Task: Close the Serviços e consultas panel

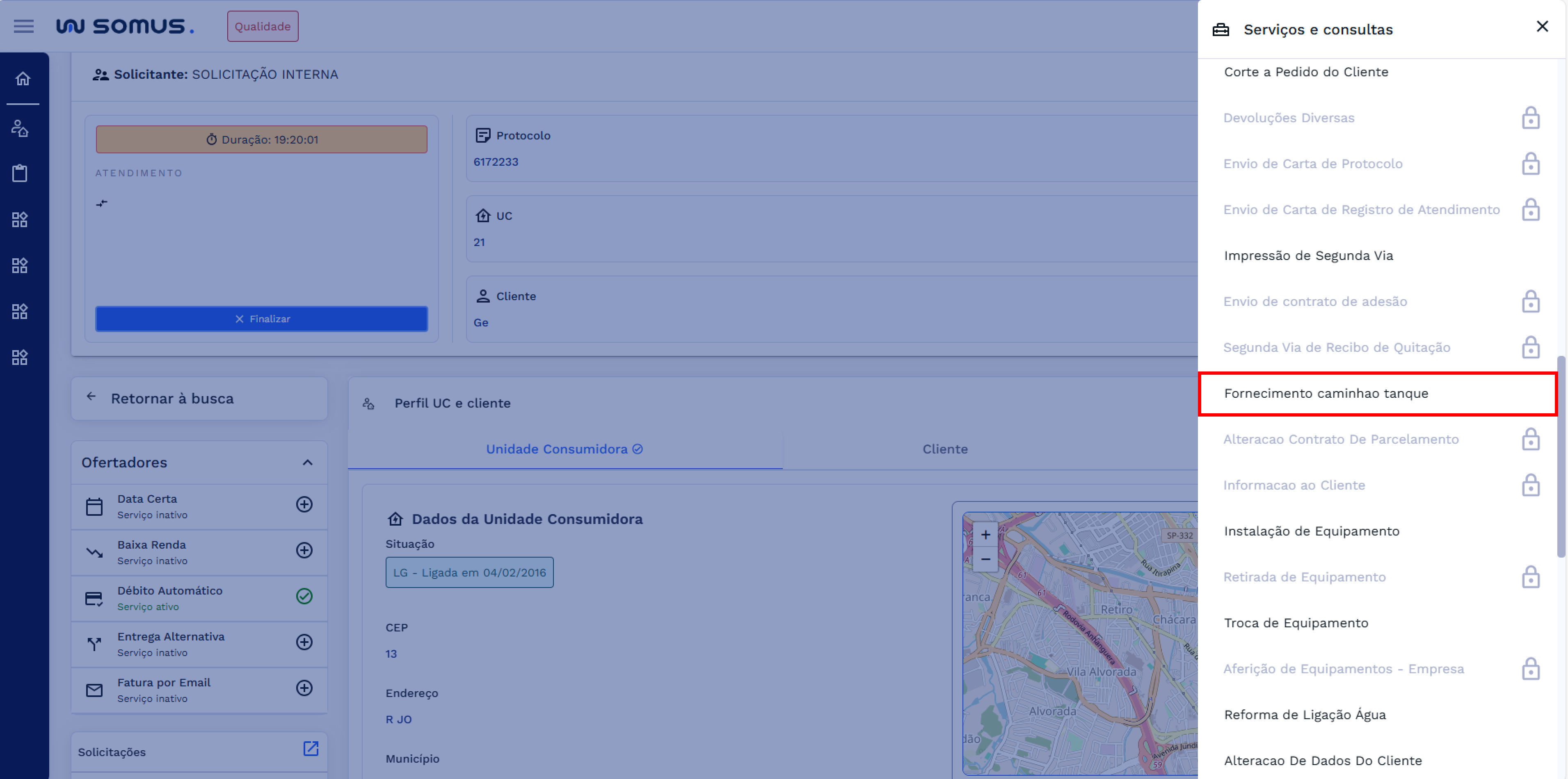Action: coord(1542,27)
